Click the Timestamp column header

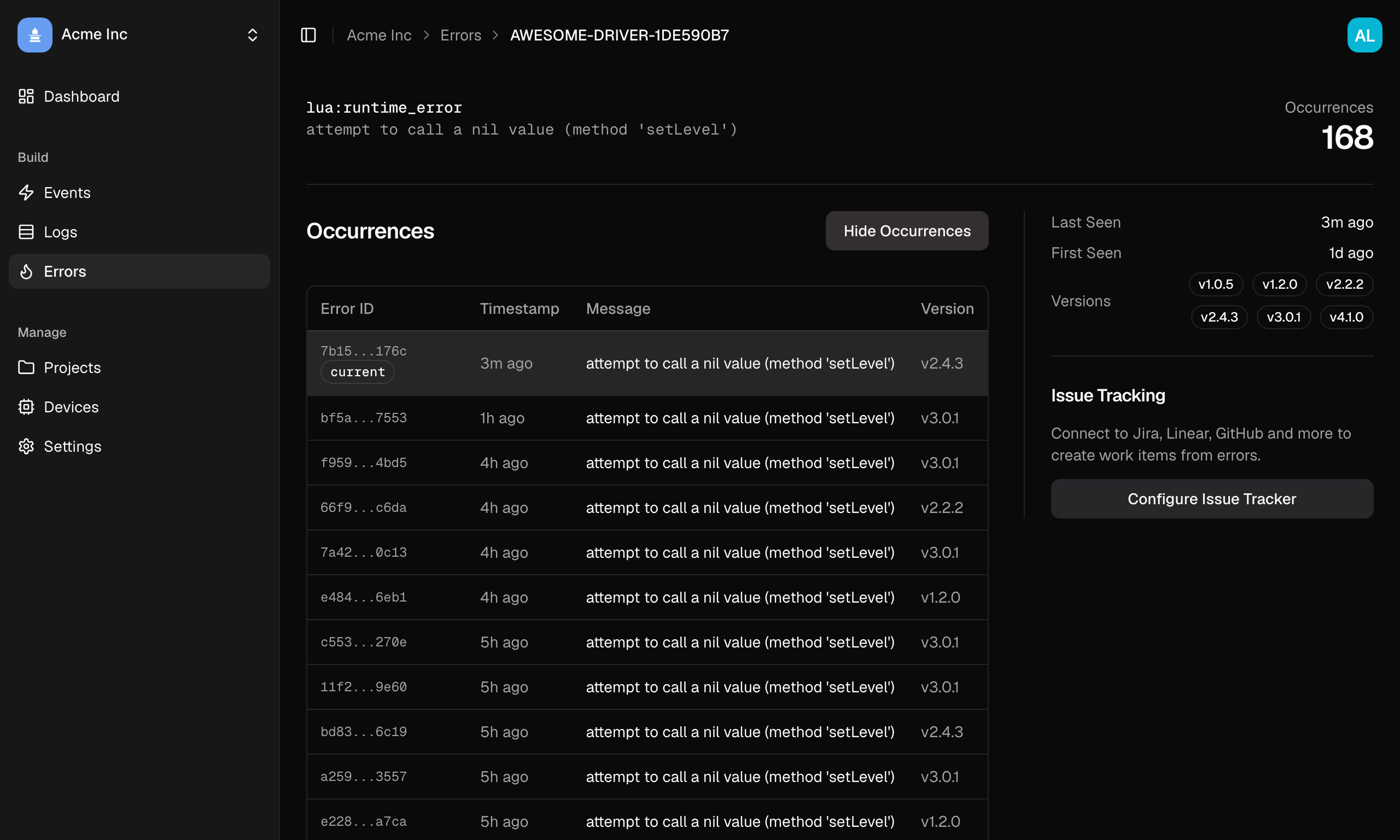519,308
